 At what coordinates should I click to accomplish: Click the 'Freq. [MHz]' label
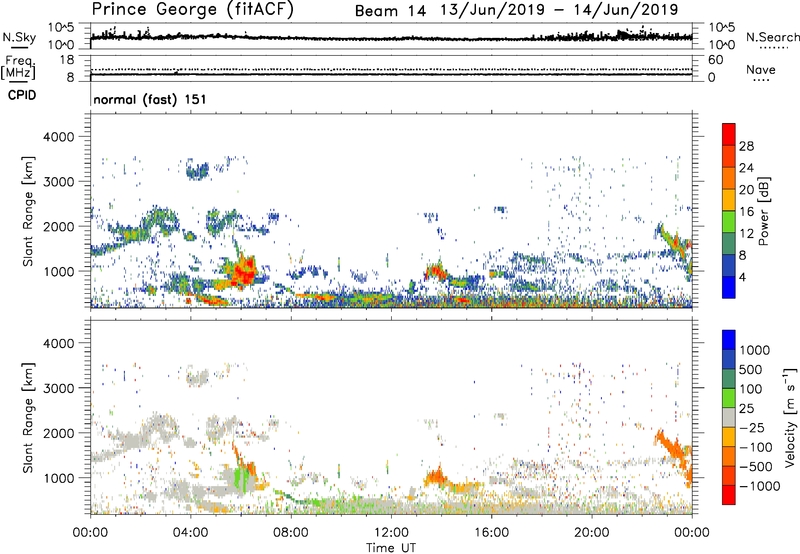(18, 67)
